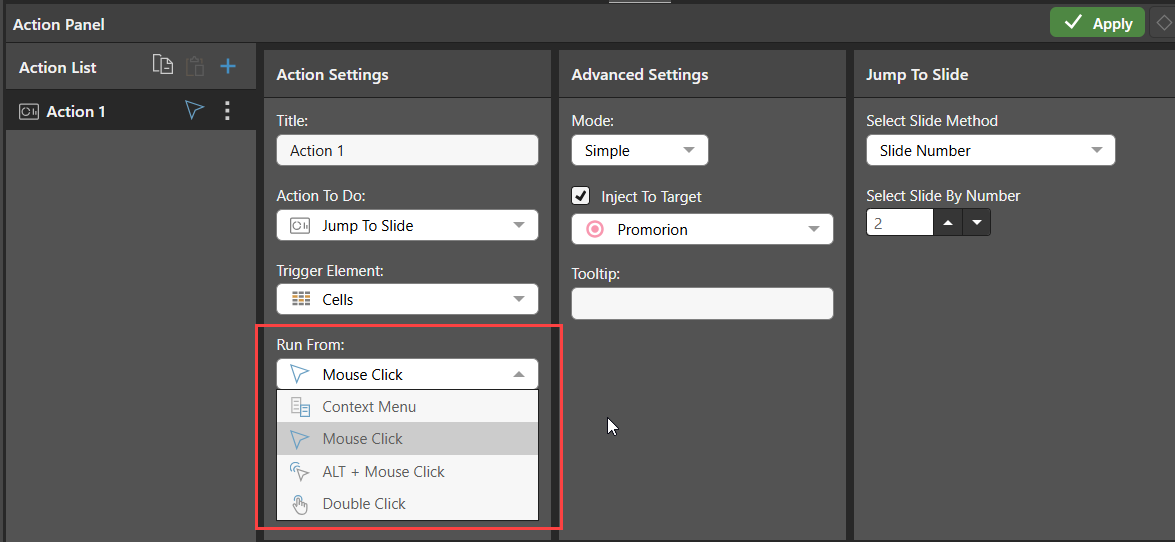Add a new action with the plus icon
This screenshot has height=542, width=1175.
tap(228, 67)
